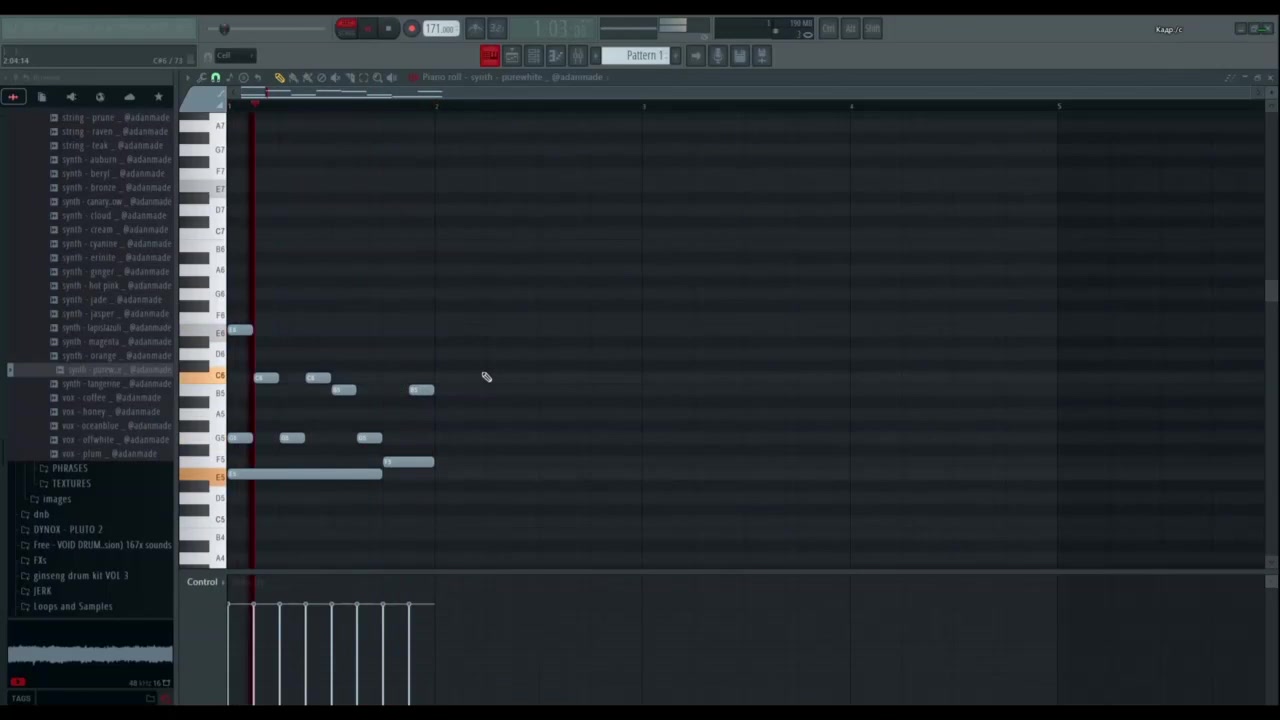Click the microphone recording icon

pos(717,56)
